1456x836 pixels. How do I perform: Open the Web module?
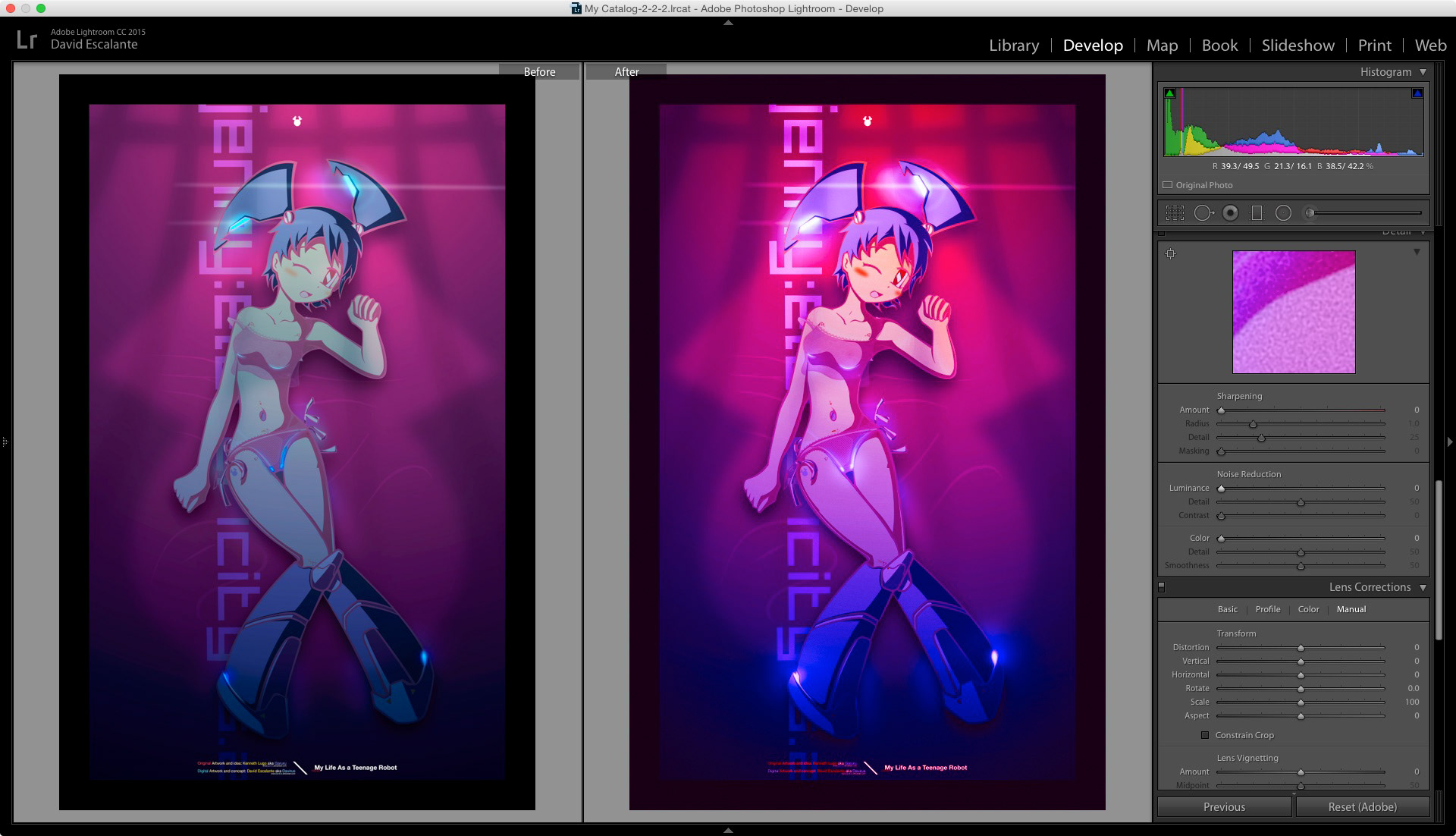tap(1430, 46)
